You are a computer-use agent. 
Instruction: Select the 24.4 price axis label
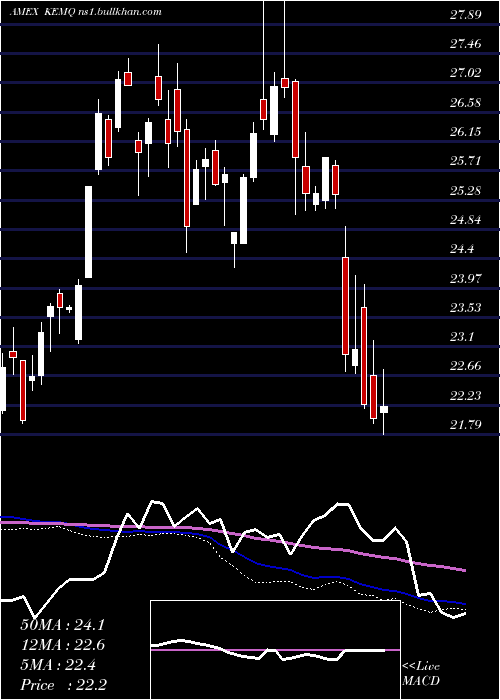coord(462,249)
